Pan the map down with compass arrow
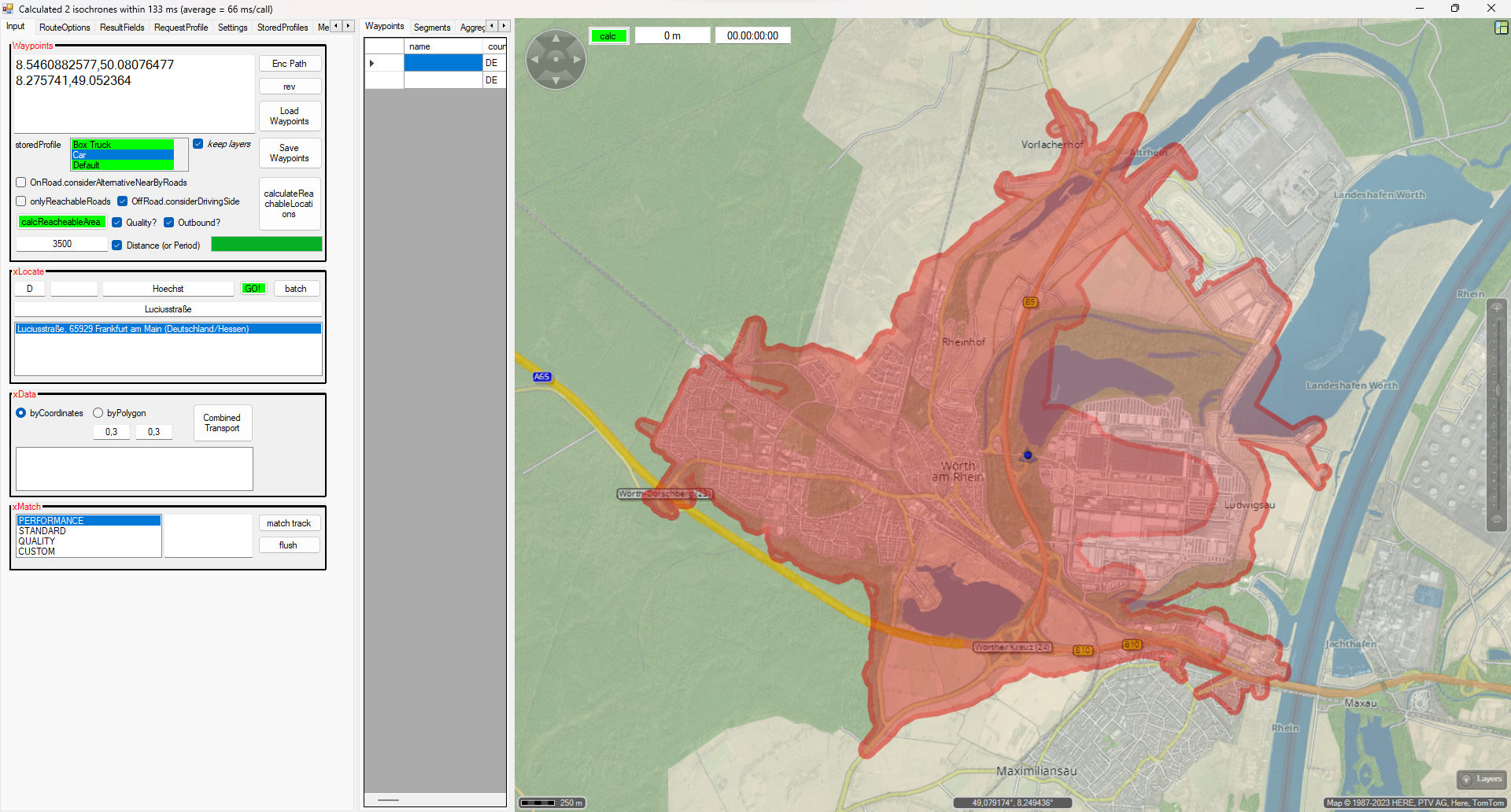 click(x=556, y=80)
